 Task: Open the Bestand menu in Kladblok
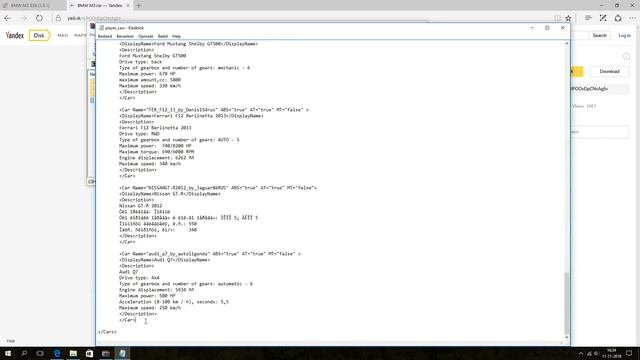[x=105, y=36]
